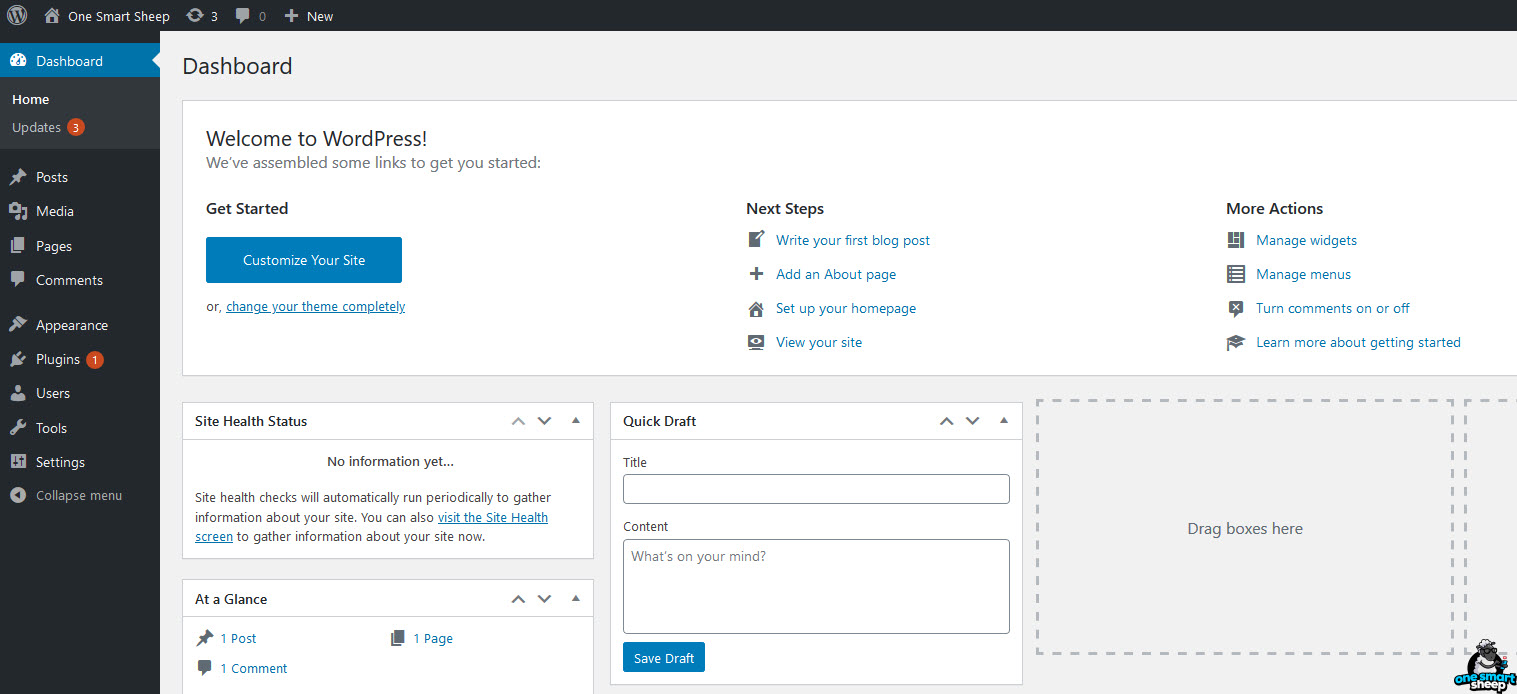Click Customize Your Site button

pyautogui.click(x=304, y=260)
